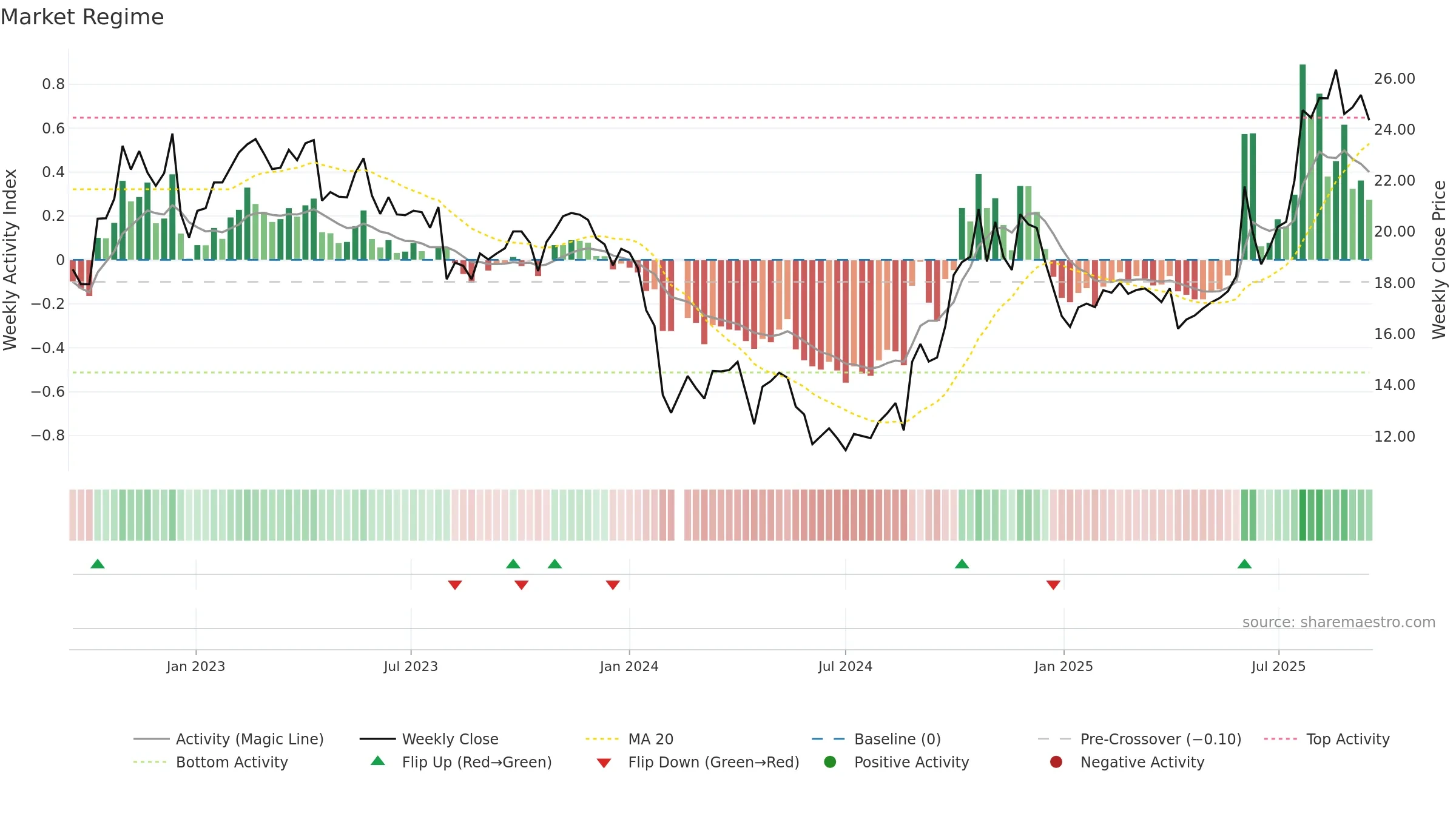
Task: Click the green Flip Up triangle legend icon
Action: coord(378,761)
